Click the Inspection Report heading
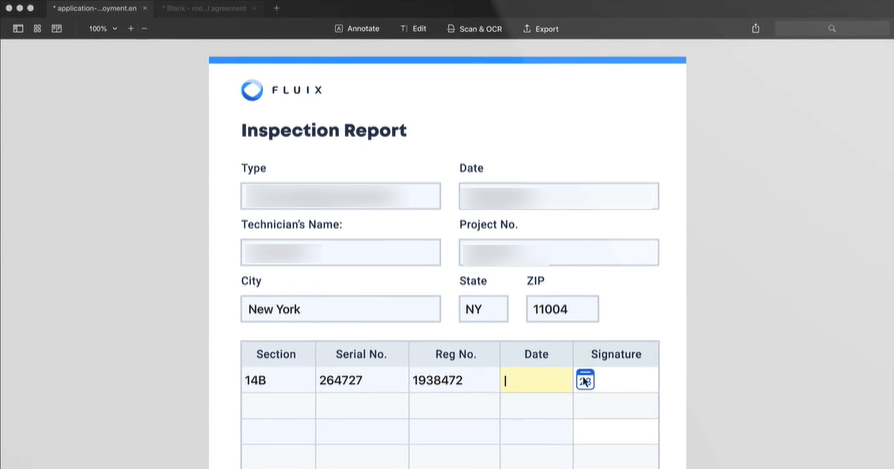 coord(324,130)
